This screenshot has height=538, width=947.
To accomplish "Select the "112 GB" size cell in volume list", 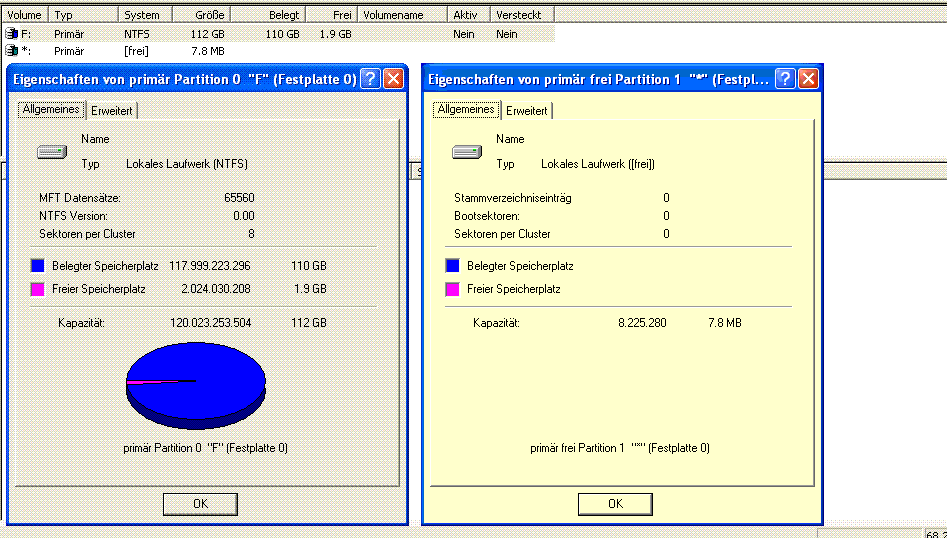I will click(x=208, y=34).
